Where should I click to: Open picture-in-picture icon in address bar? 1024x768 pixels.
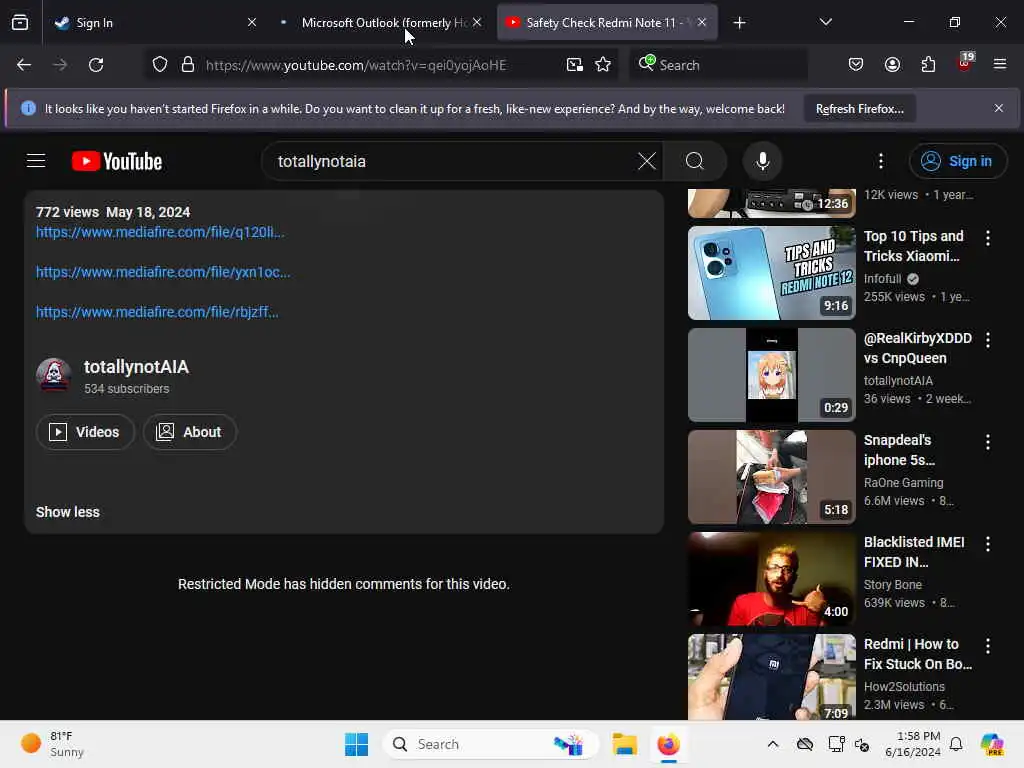575,65
